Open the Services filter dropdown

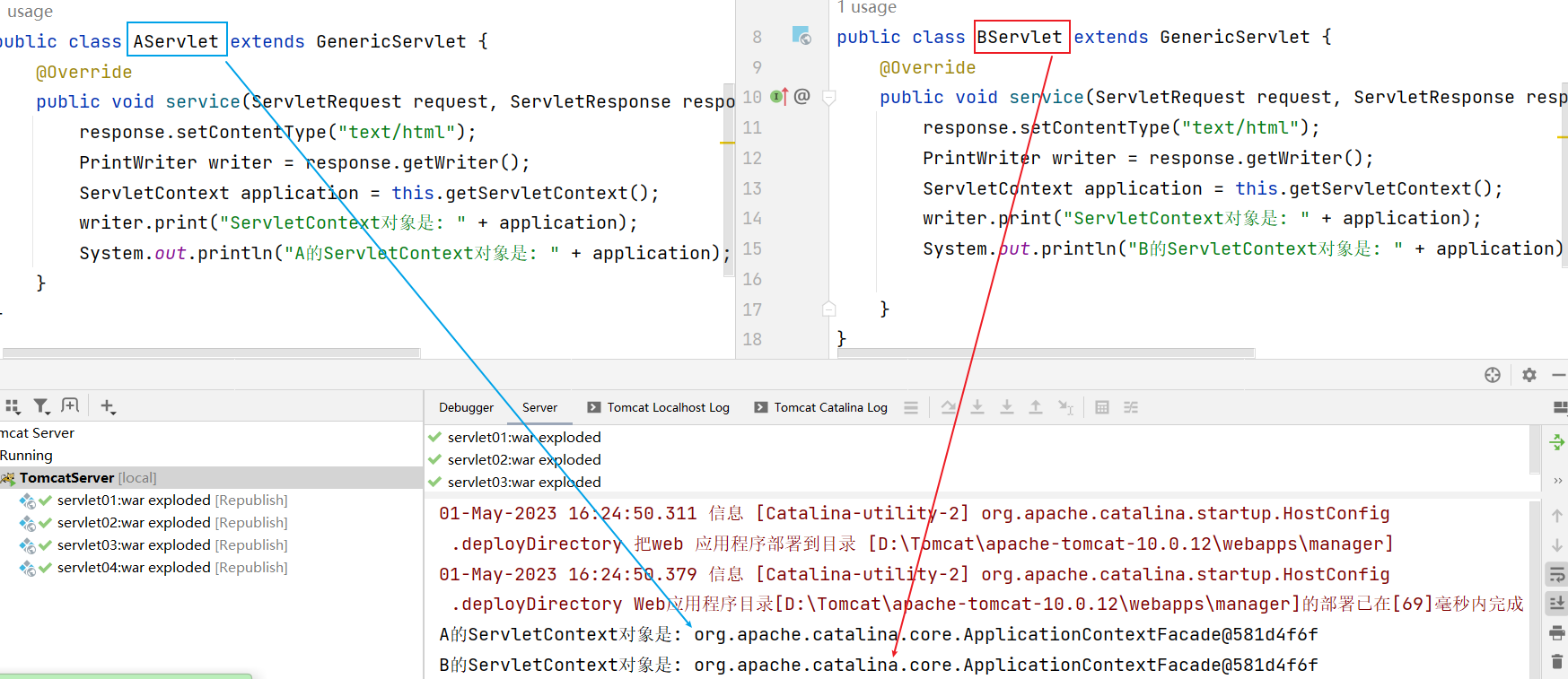click(x=41, y=406)
